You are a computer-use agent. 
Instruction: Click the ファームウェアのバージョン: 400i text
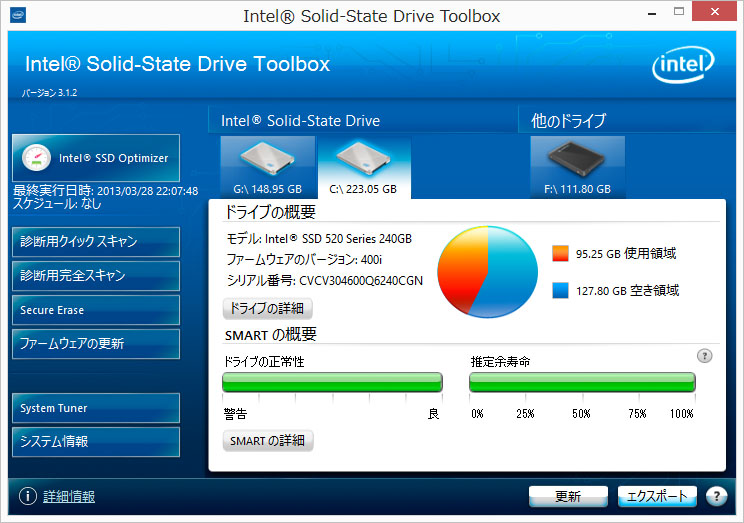(304, 260)
